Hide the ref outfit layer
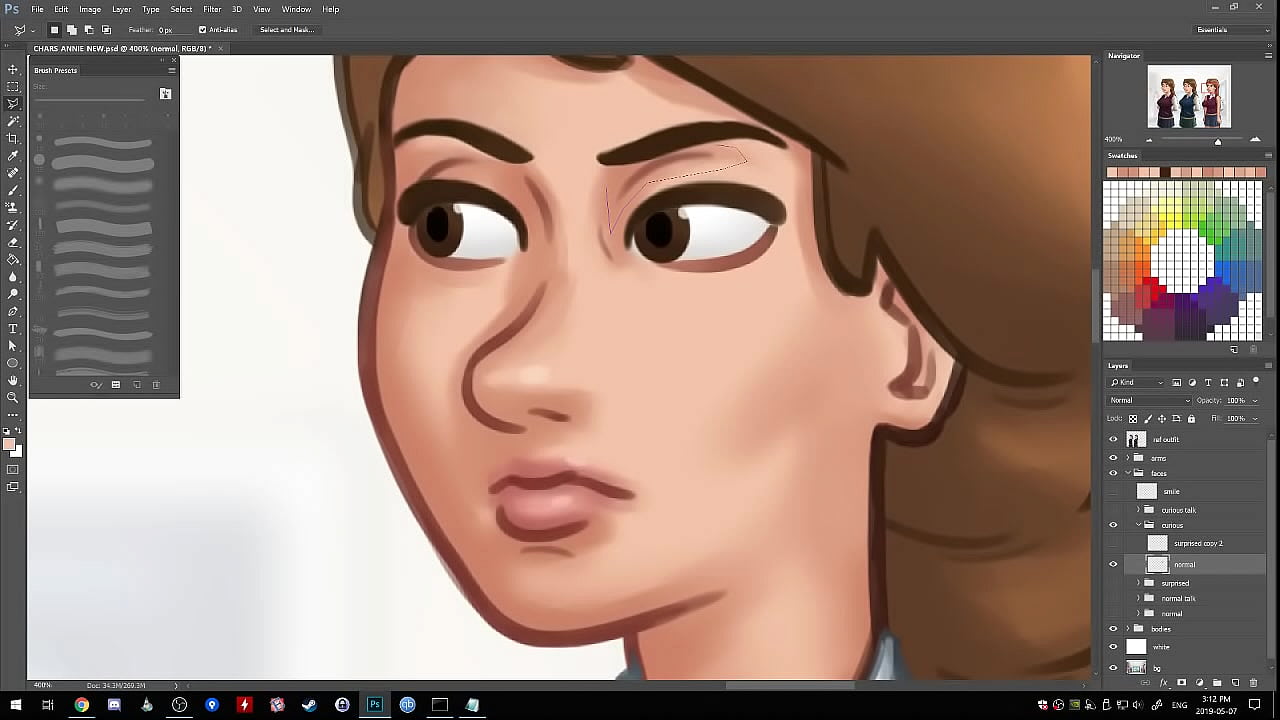The image size is (1280, 720). (x=1113, y=439)
